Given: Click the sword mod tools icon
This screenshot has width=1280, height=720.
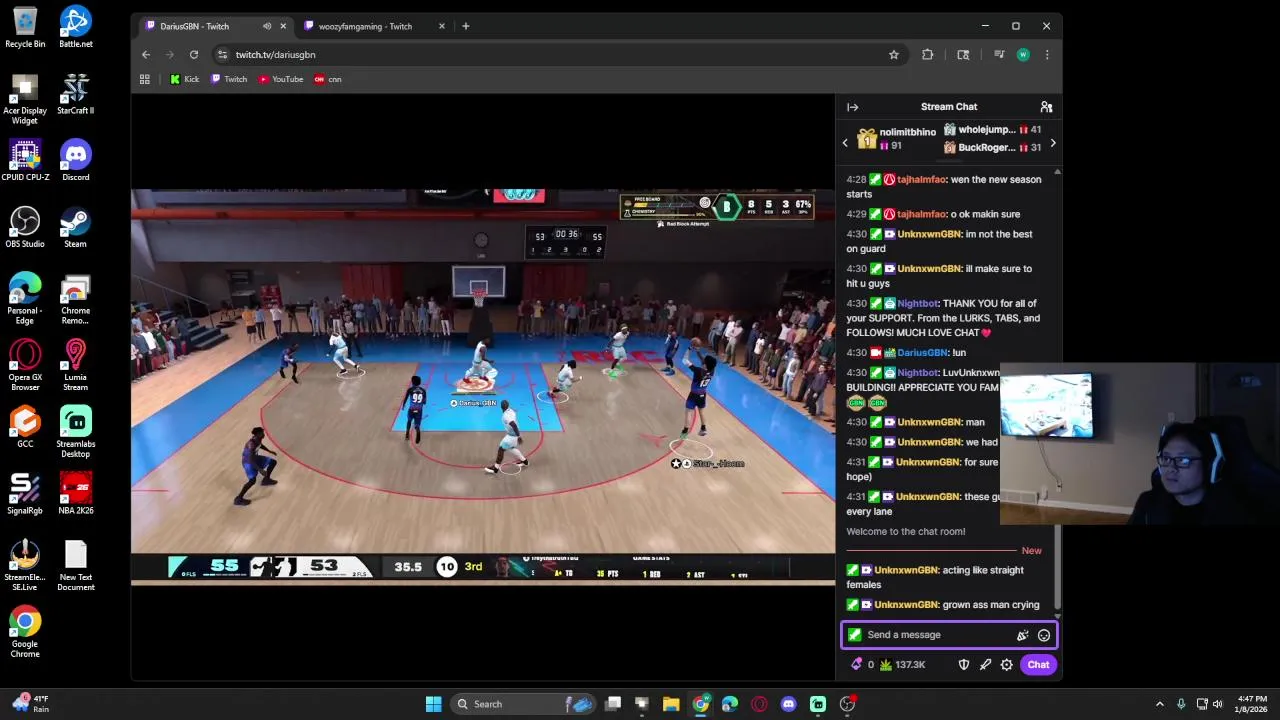Looking at the screenshot, I should pyautogui.click(x=985, y=665).
